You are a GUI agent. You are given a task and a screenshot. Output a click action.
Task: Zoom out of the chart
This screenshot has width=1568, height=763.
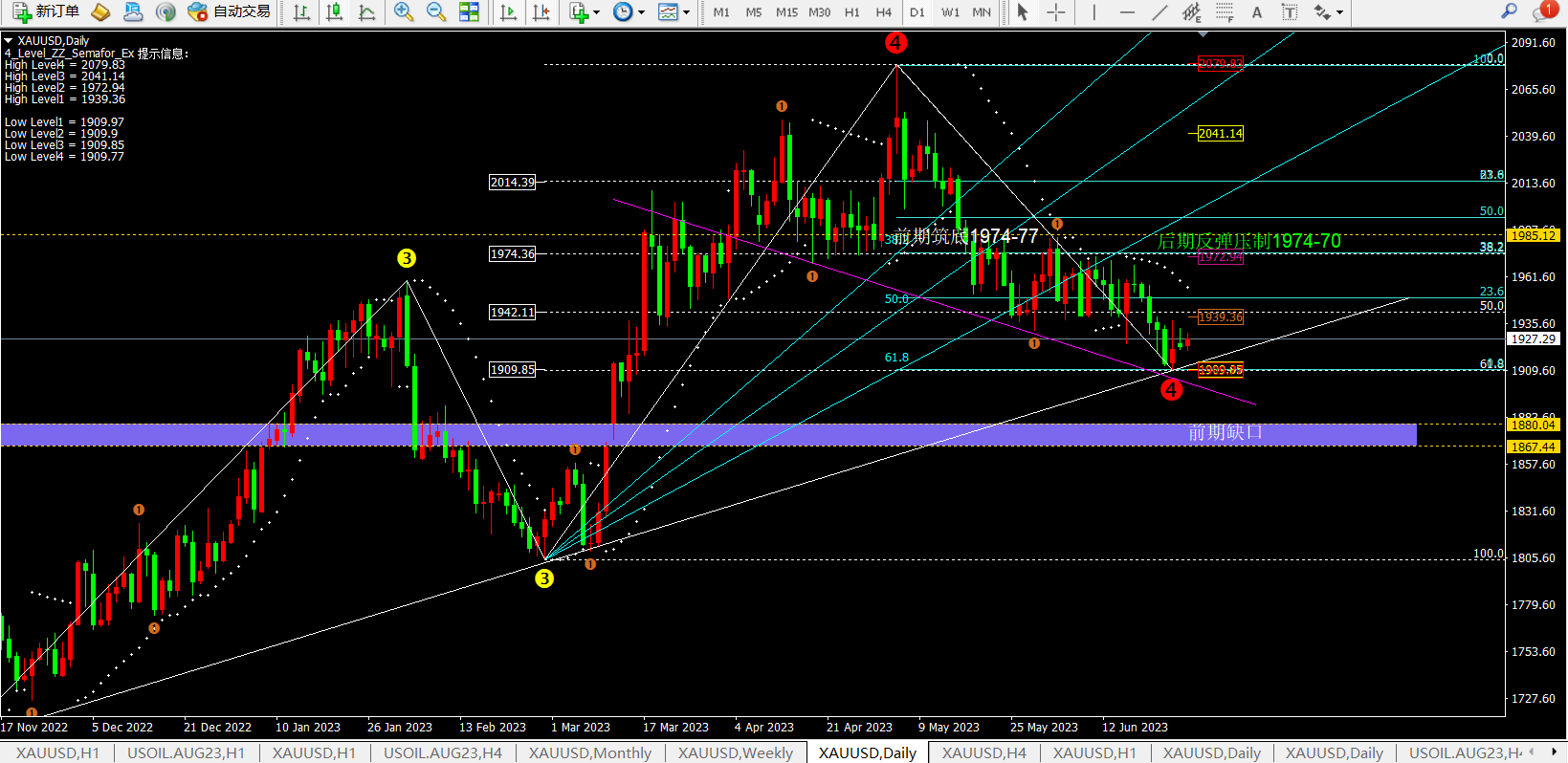point(436,11)
